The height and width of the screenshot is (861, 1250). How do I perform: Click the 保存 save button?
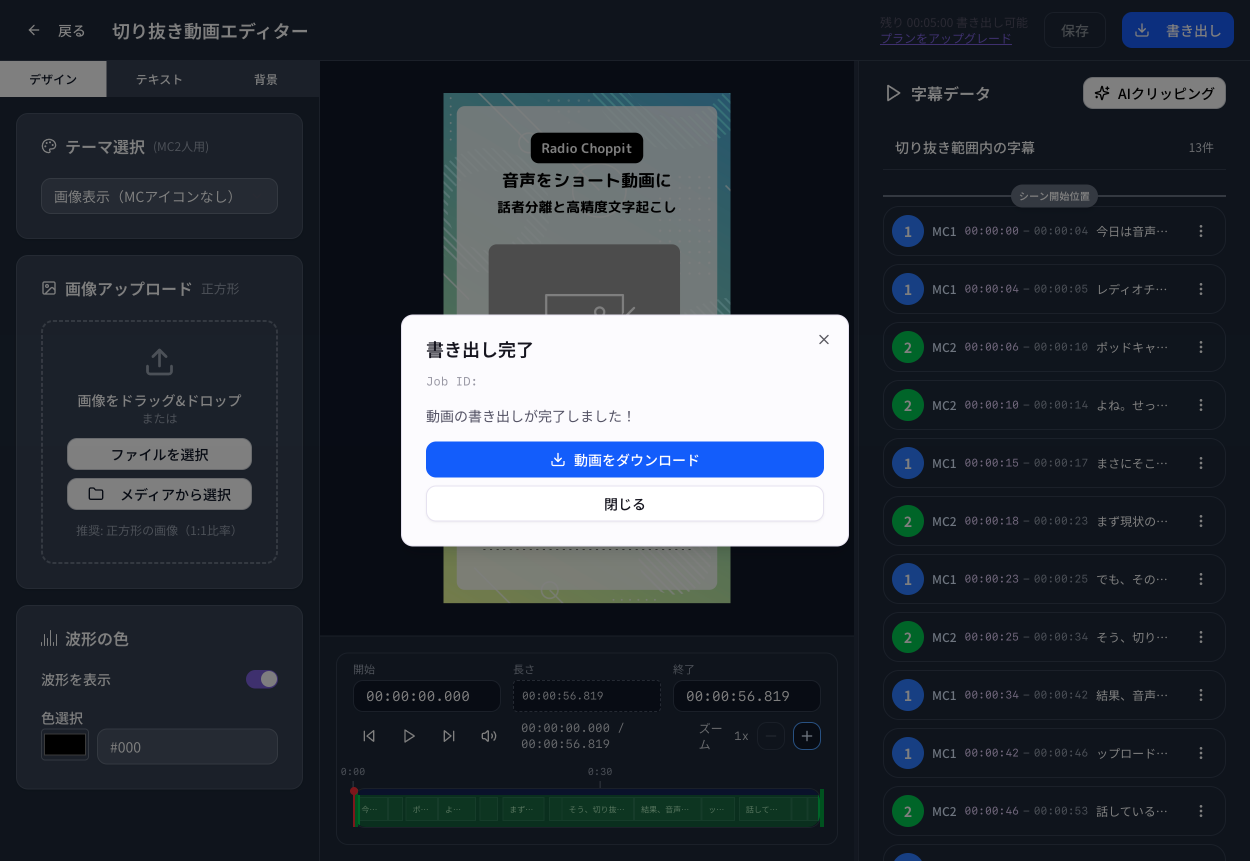tap(1075, 30)
